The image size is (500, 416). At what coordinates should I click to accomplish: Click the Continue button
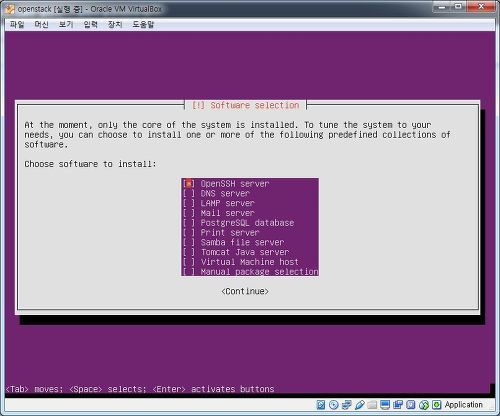245,291
